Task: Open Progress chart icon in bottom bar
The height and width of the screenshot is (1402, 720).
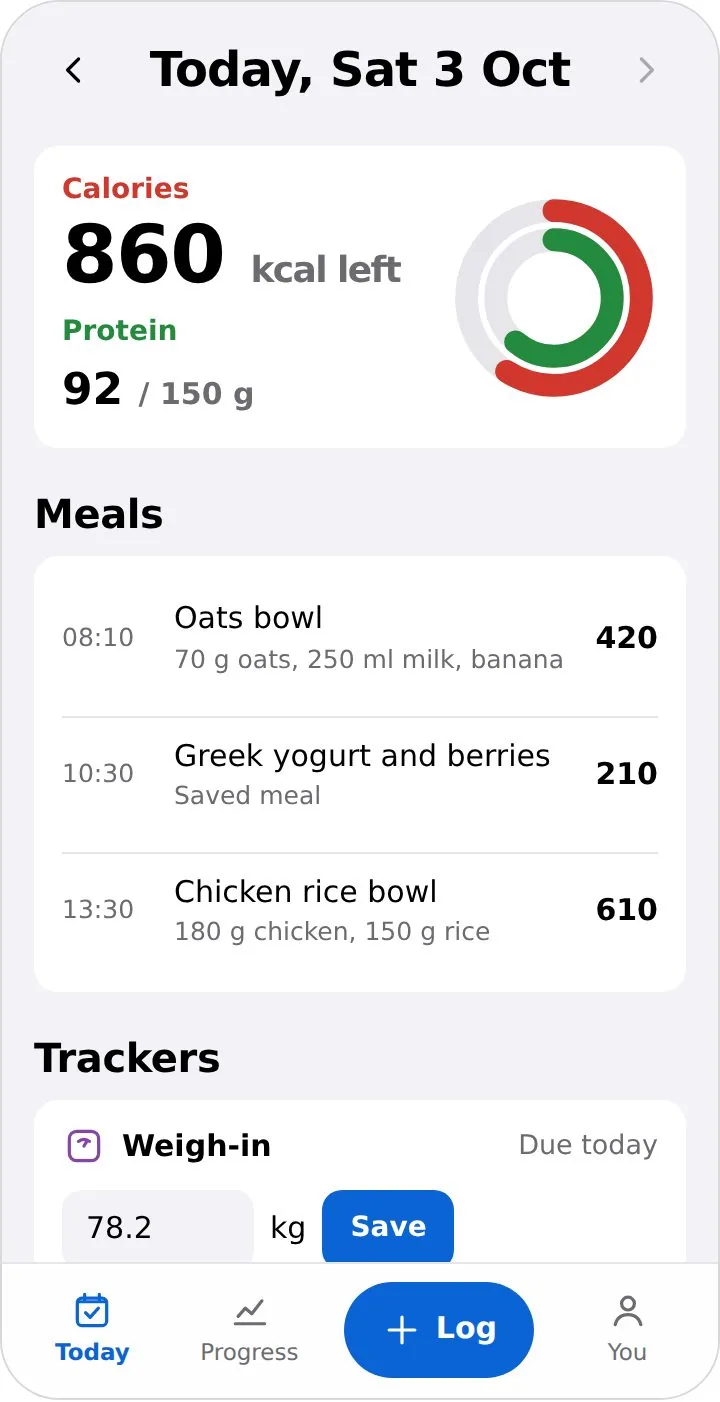Action: click(249, 1310)
